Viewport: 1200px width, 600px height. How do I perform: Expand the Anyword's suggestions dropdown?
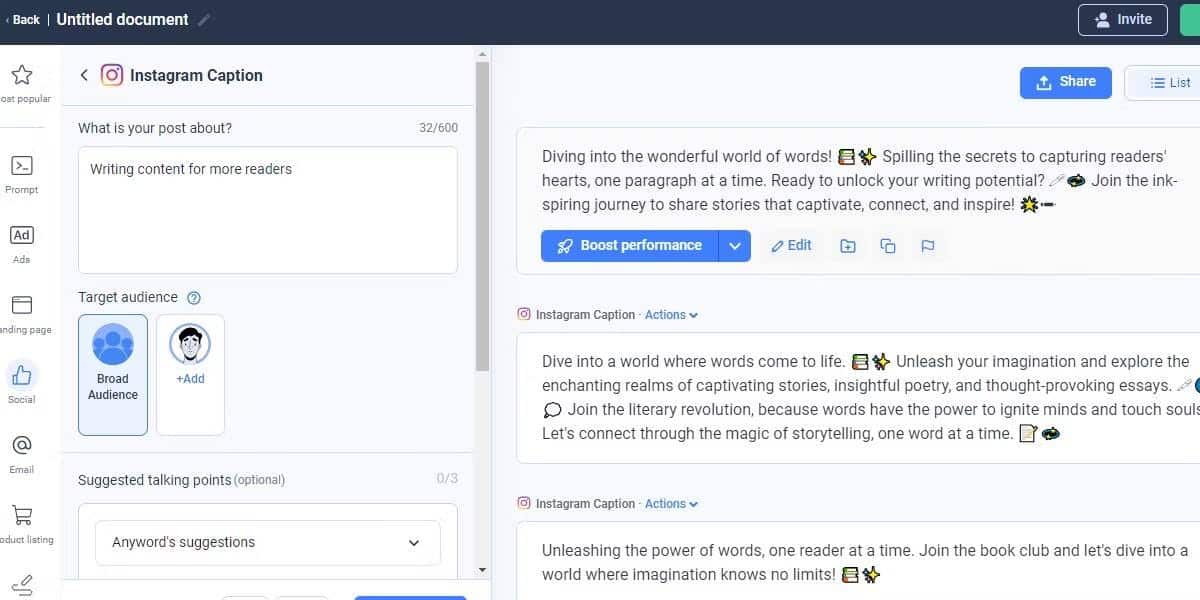point(268,542)
